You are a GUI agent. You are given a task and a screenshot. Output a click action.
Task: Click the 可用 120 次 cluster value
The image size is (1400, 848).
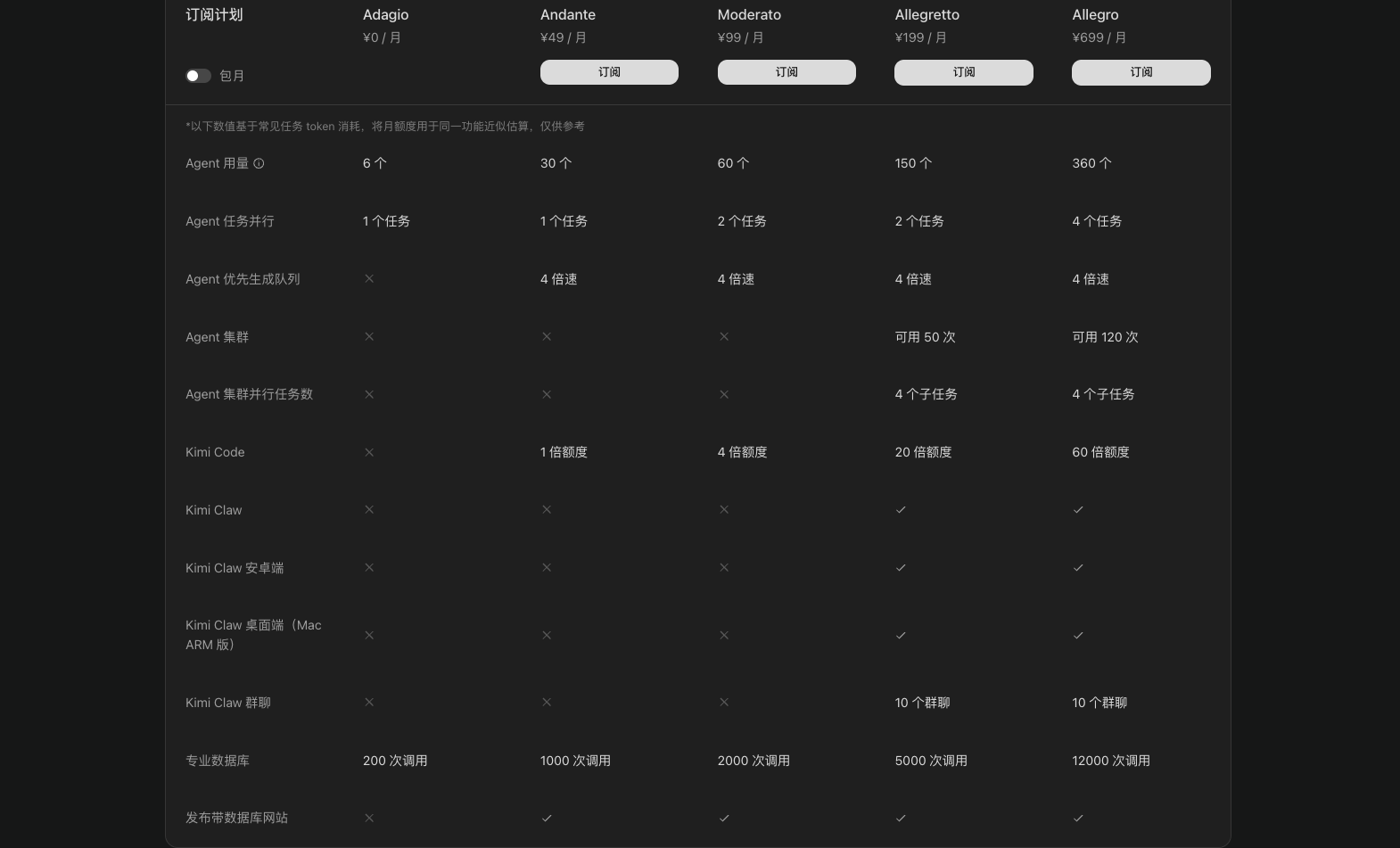pos(1105,337)
